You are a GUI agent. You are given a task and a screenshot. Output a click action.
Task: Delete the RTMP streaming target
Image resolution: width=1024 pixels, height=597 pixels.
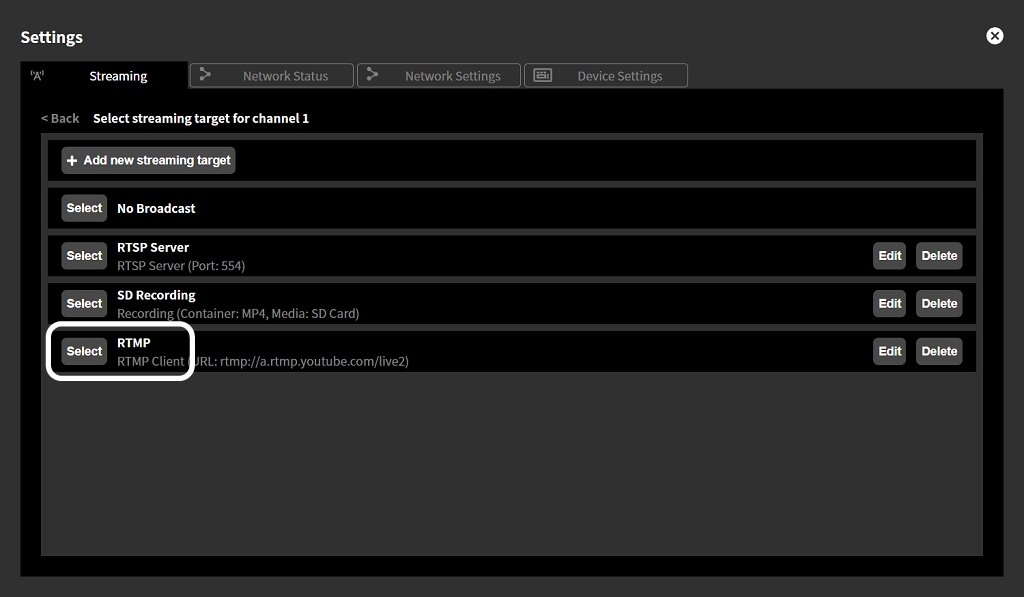click(x=938, y=351)
